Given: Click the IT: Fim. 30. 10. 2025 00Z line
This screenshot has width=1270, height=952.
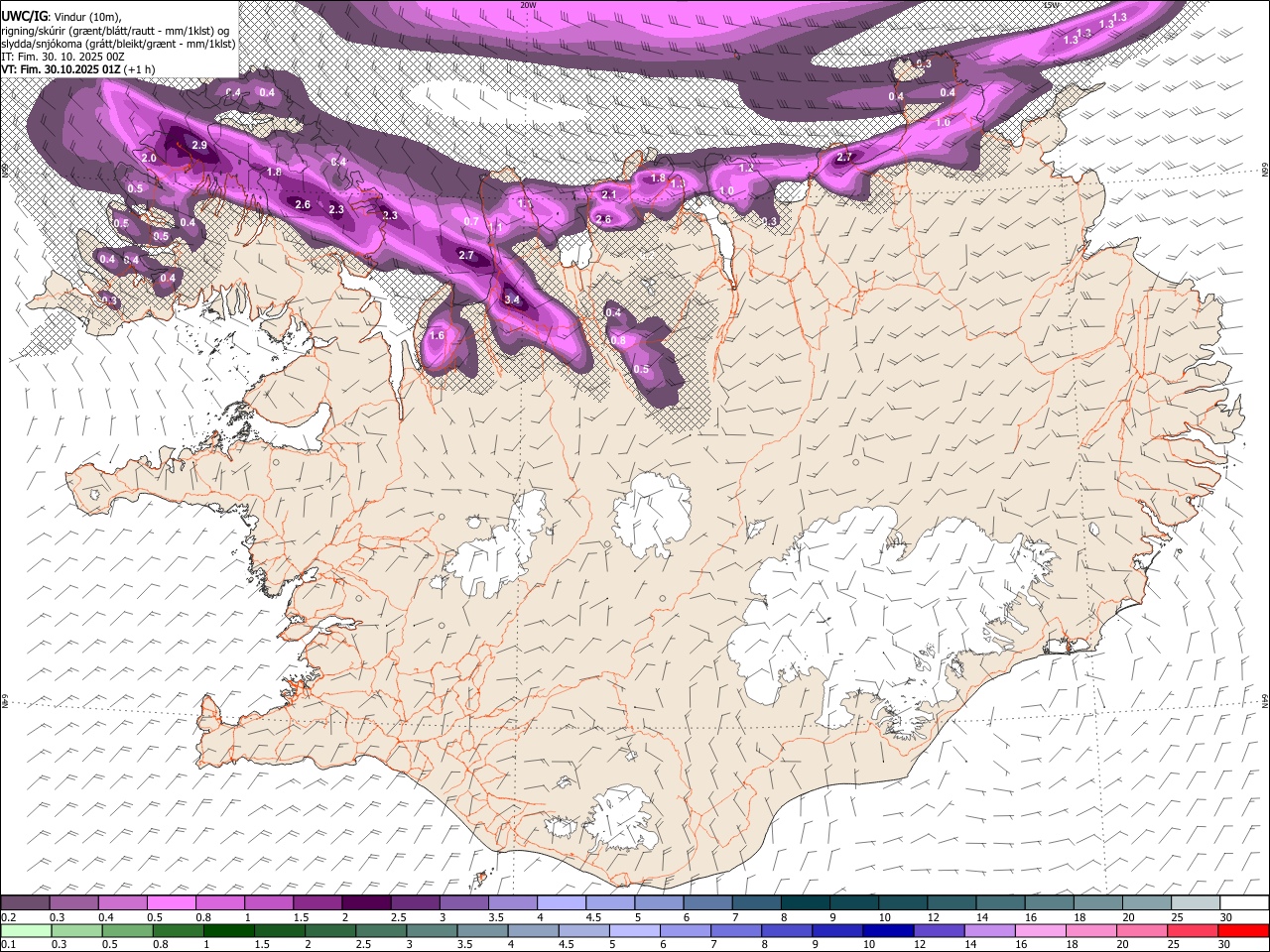Looking at the screenshot, I should coord(63,57).
